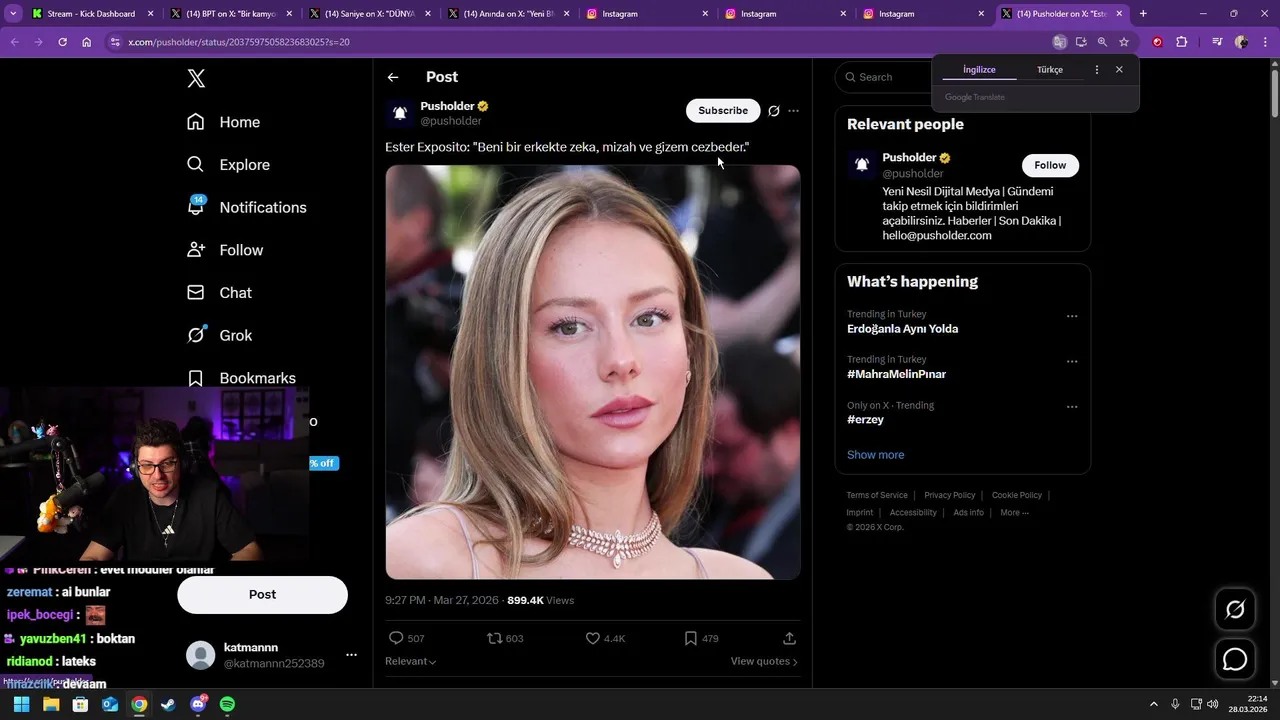Switch to the BPT on X browser tab
Screen dimensions: 1280x720
pyautogui.click(x=230, y=14)
